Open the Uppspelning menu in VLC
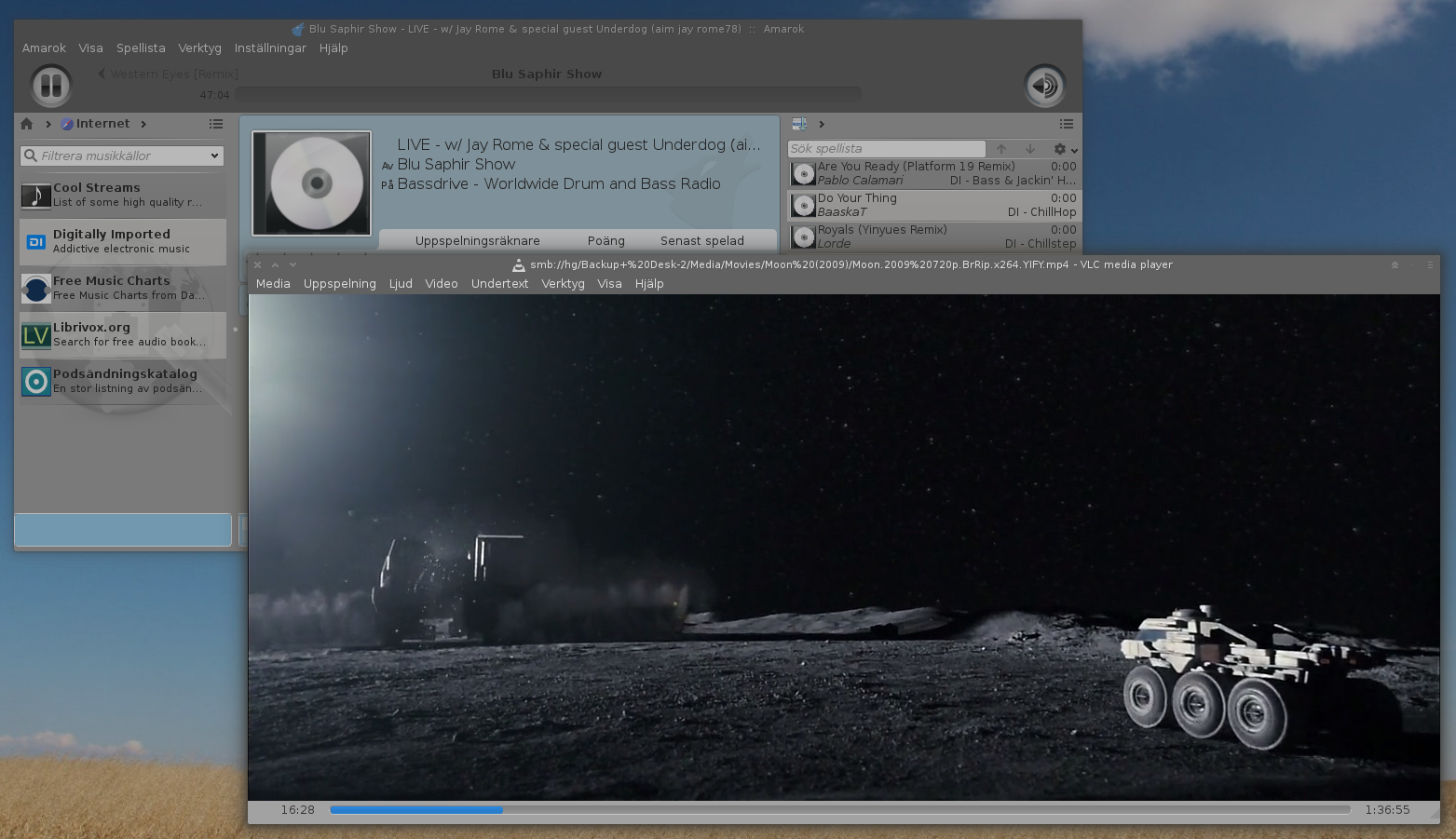This screenshot has height=839, width=1456. point(340,283)
